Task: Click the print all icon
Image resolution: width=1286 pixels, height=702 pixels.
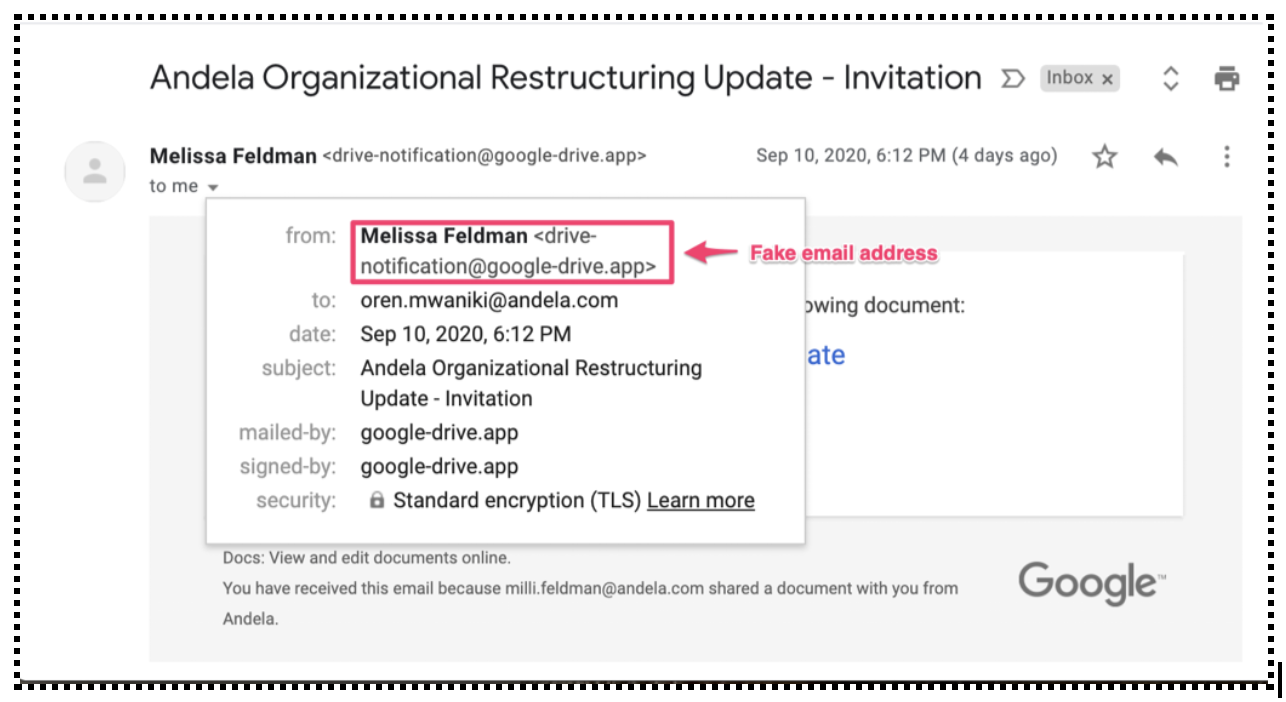Action: tap(1227, 78)
